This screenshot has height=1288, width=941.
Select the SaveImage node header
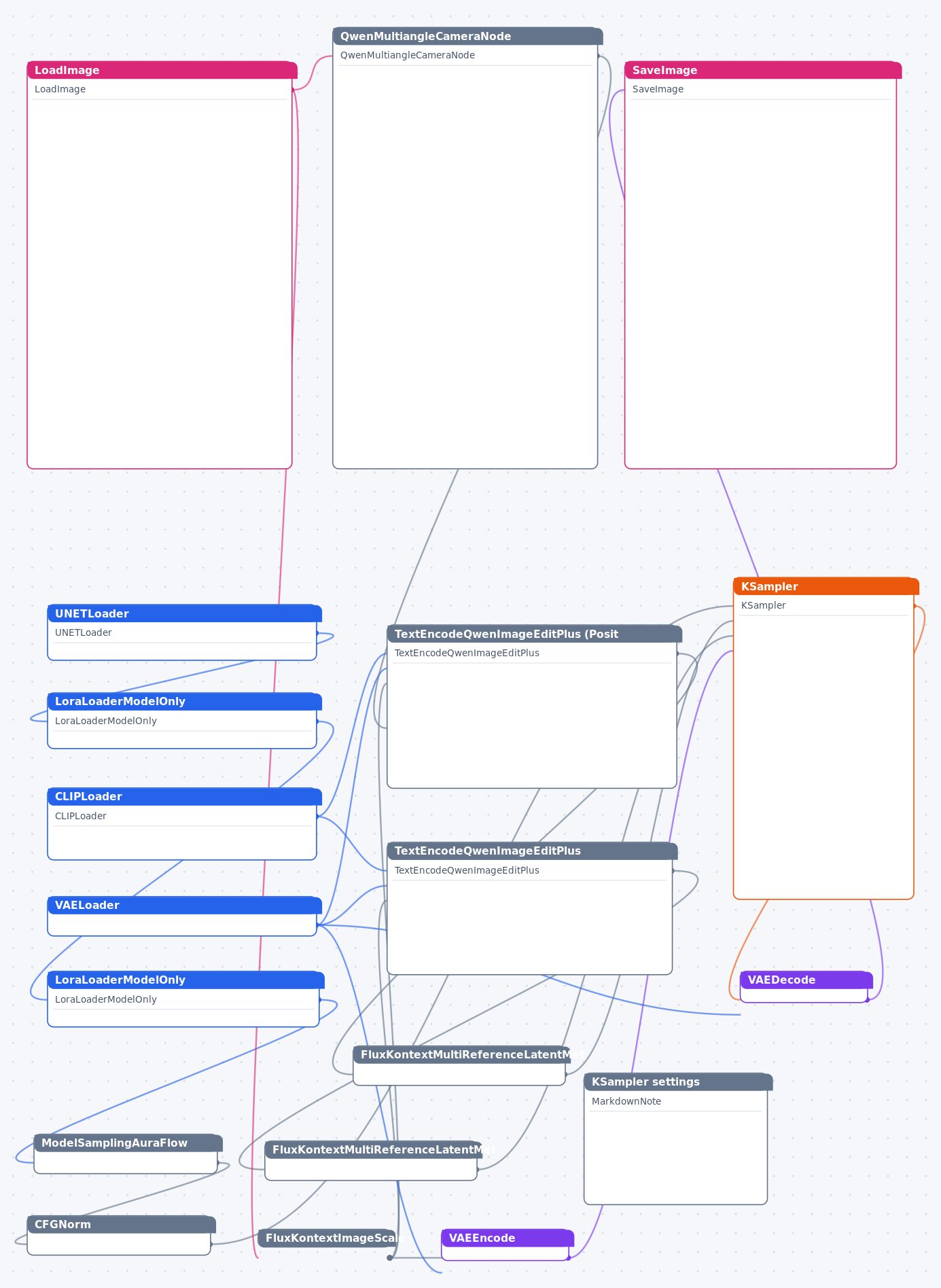[x=763, y=70]
